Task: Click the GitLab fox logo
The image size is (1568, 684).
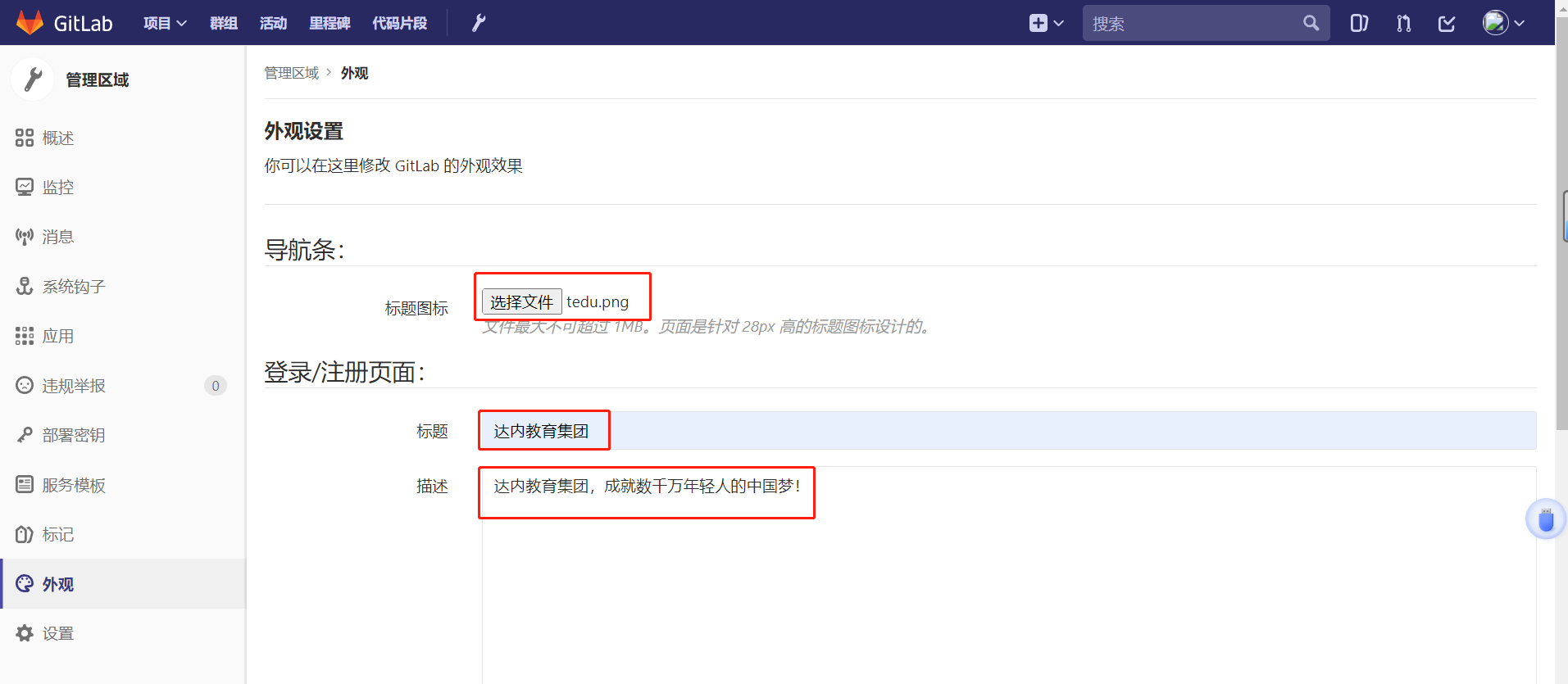Action: point(30,23)
